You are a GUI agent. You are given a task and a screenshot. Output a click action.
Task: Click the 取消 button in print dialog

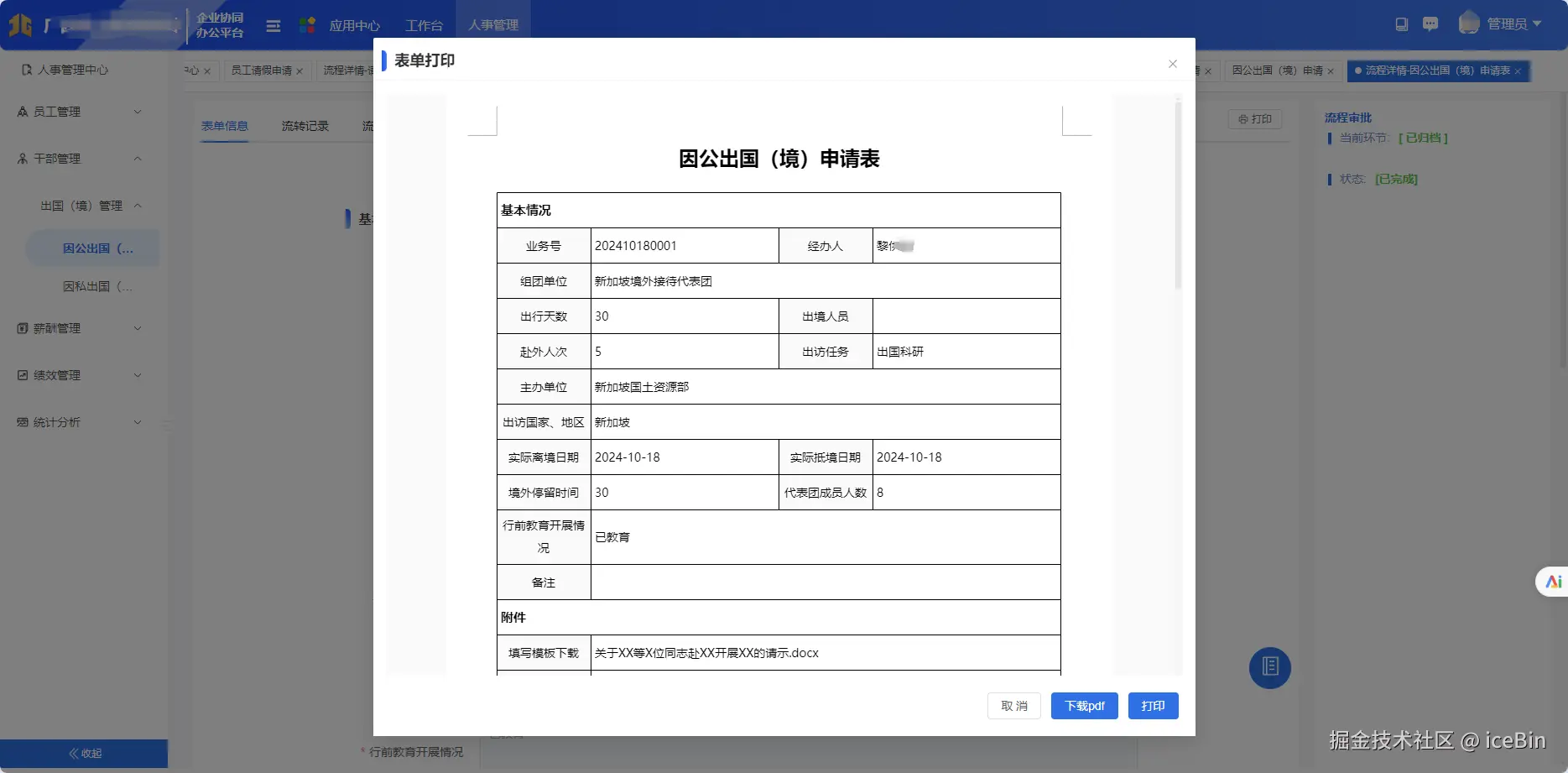pyautogui.click(x=1013, y=706)
